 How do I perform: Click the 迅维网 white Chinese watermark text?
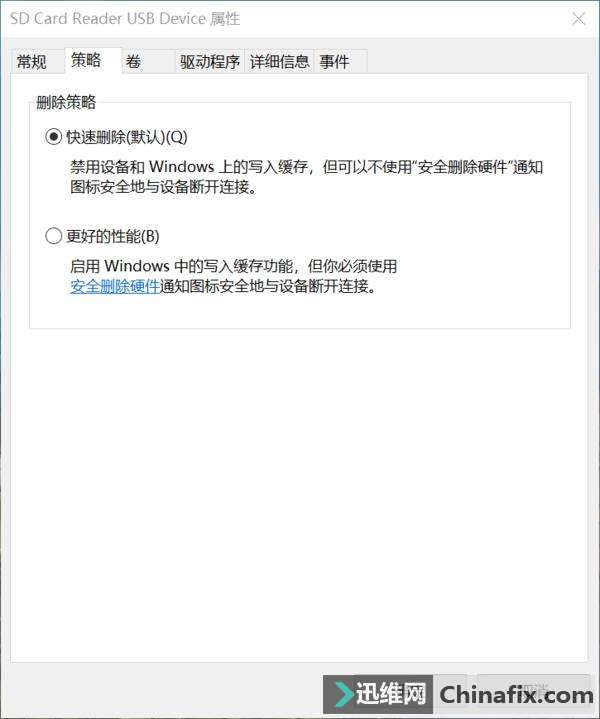[x=391, y=693]
